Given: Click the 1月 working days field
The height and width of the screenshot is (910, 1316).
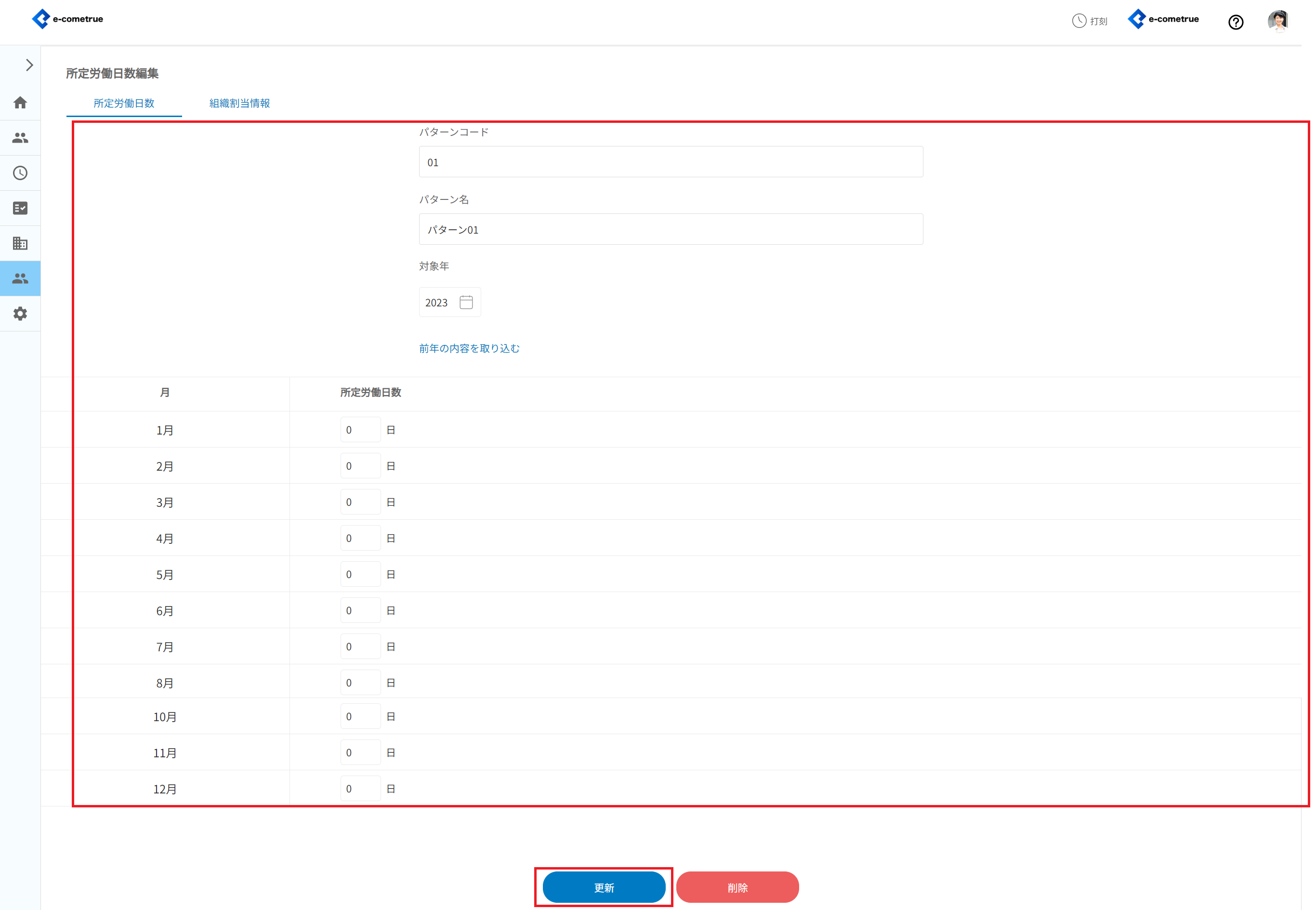Looking at the screenshot, I should [x=360, y=430].
